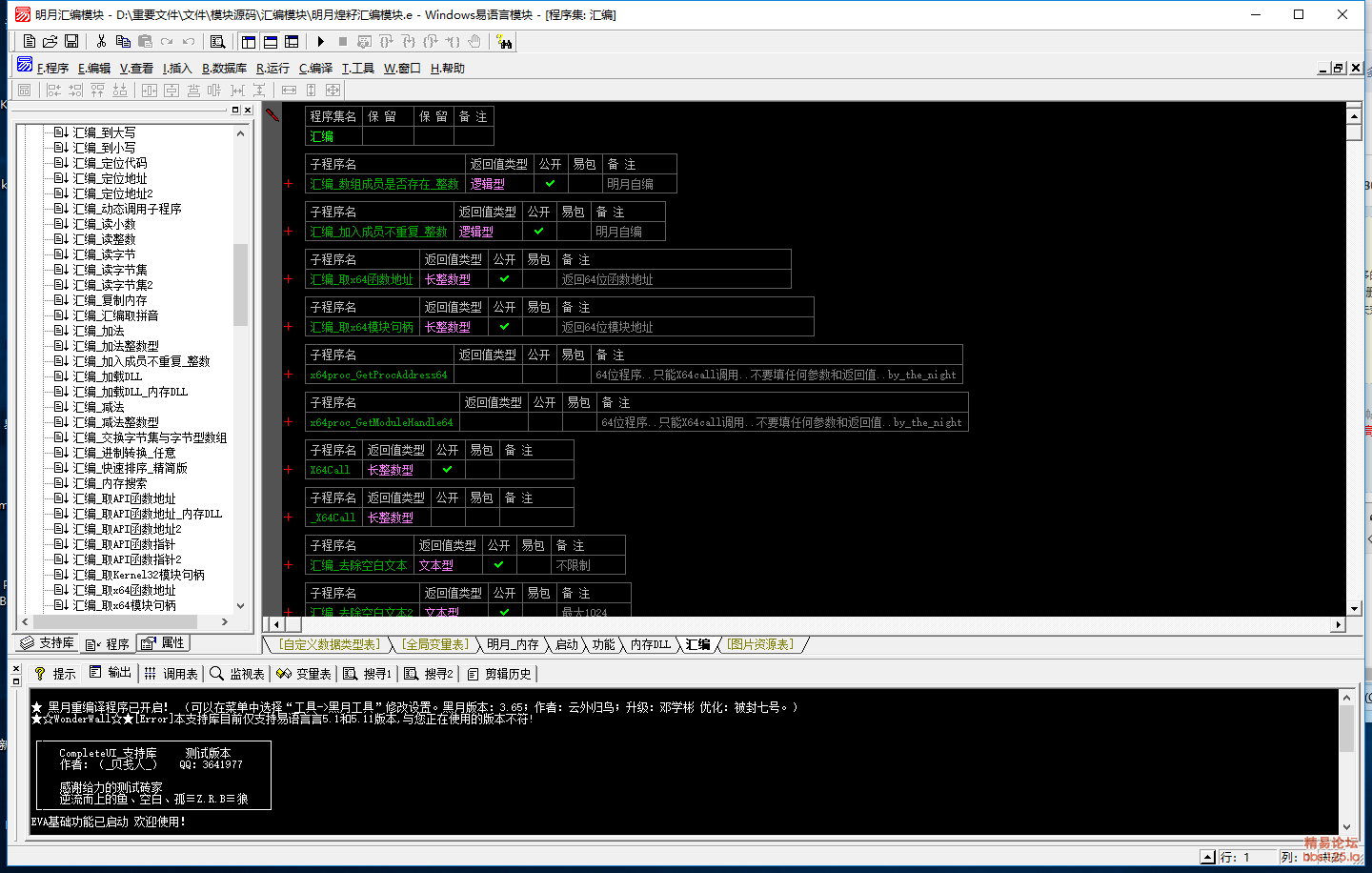Viewport: 1372px width, 873px height.
Task: Toggle 公开 cell for x64proc_GetProcAddress64
Action: tap(538, 374)
